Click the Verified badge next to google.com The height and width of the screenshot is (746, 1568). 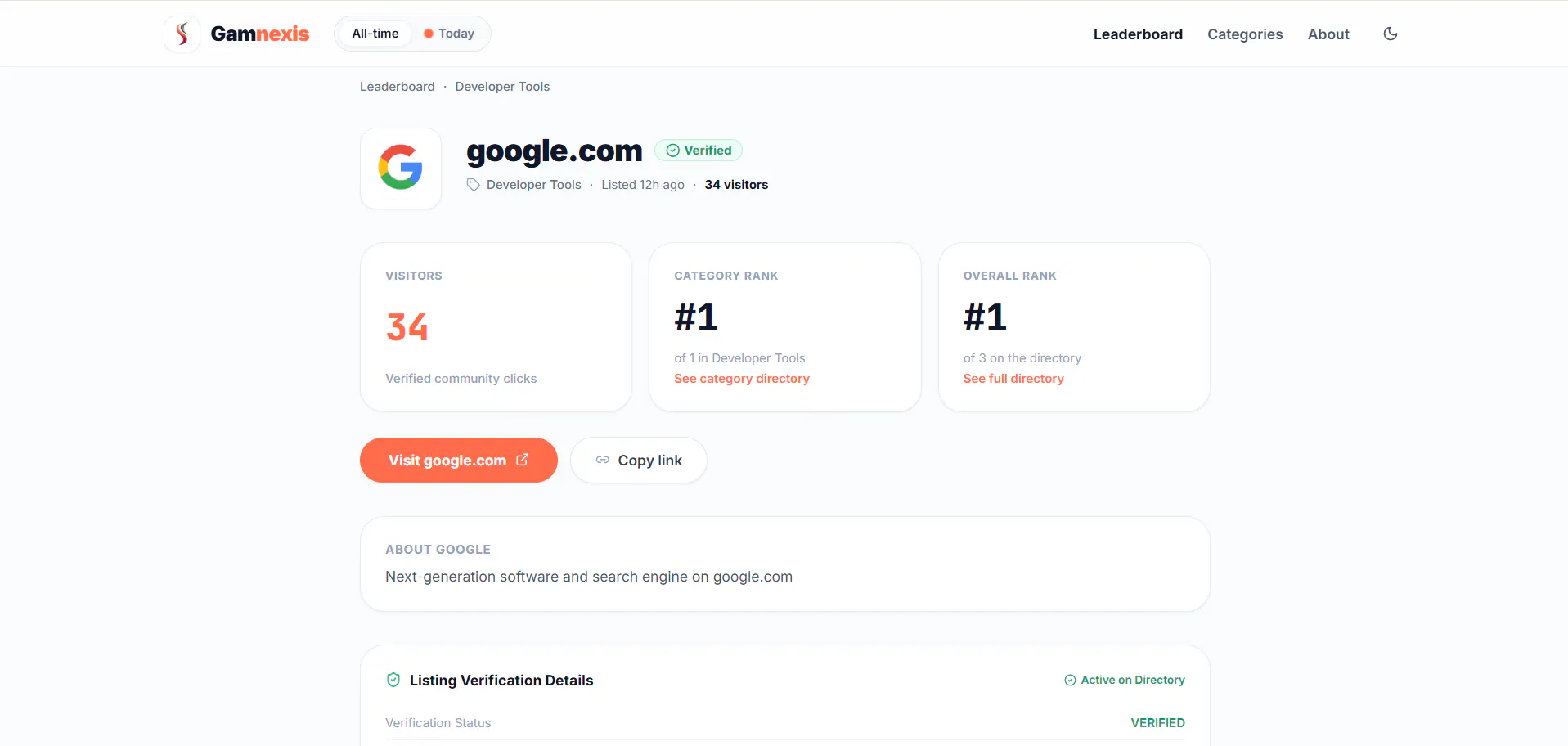pos(699,151)
